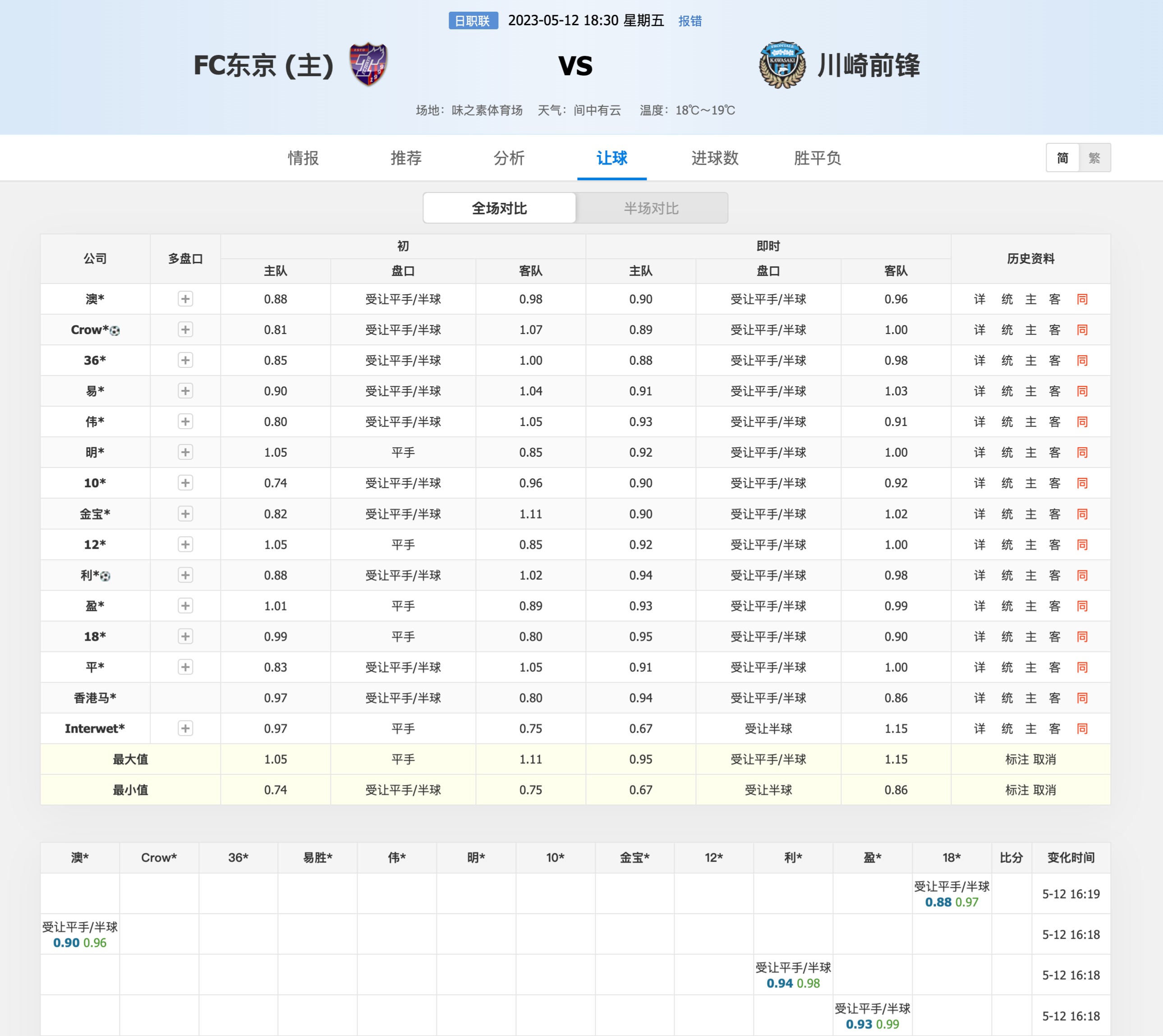Screen dimensions: 1163x1036
Task: Open 统 statistics for Crow* row
Action: pos(1007,330)
